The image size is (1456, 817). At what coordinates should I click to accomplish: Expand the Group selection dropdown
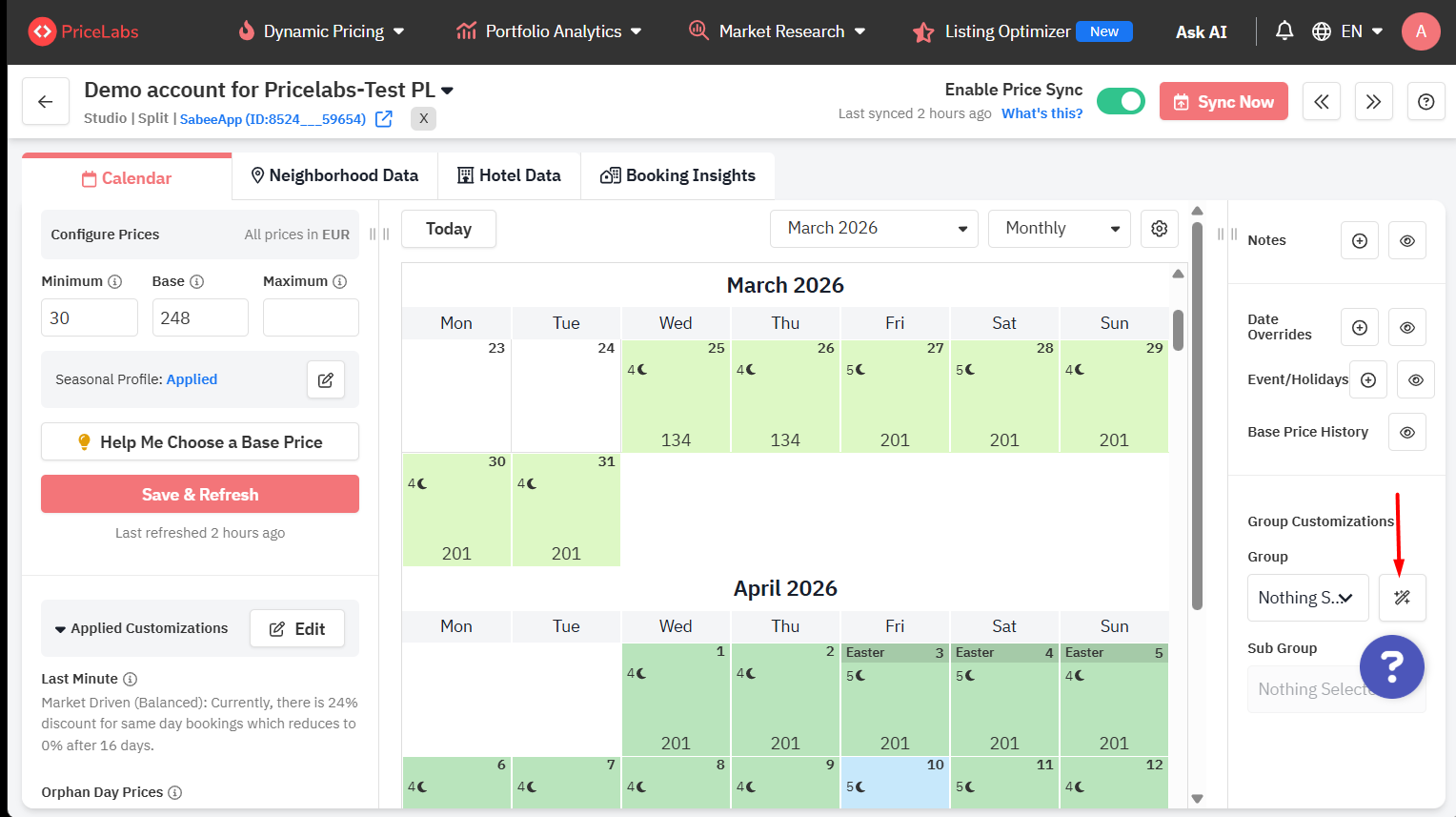tap(1306, 598)
